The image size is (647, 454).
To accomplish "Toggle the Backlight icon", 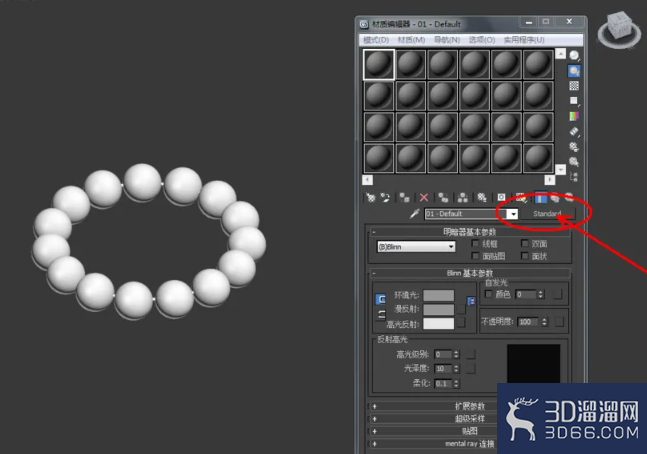I will (574, 71).
